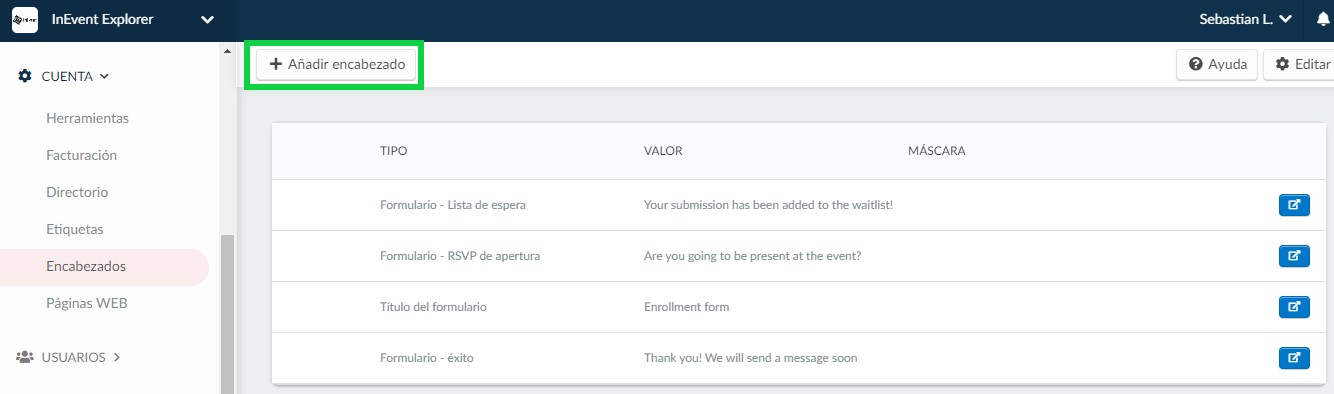Collapse the CUENTA section

[x=75, y=76]
